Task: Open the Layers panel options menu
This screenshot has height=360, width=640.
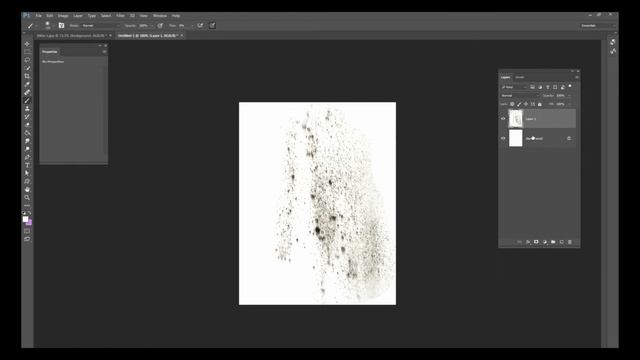Action: [x=577, y=77]
